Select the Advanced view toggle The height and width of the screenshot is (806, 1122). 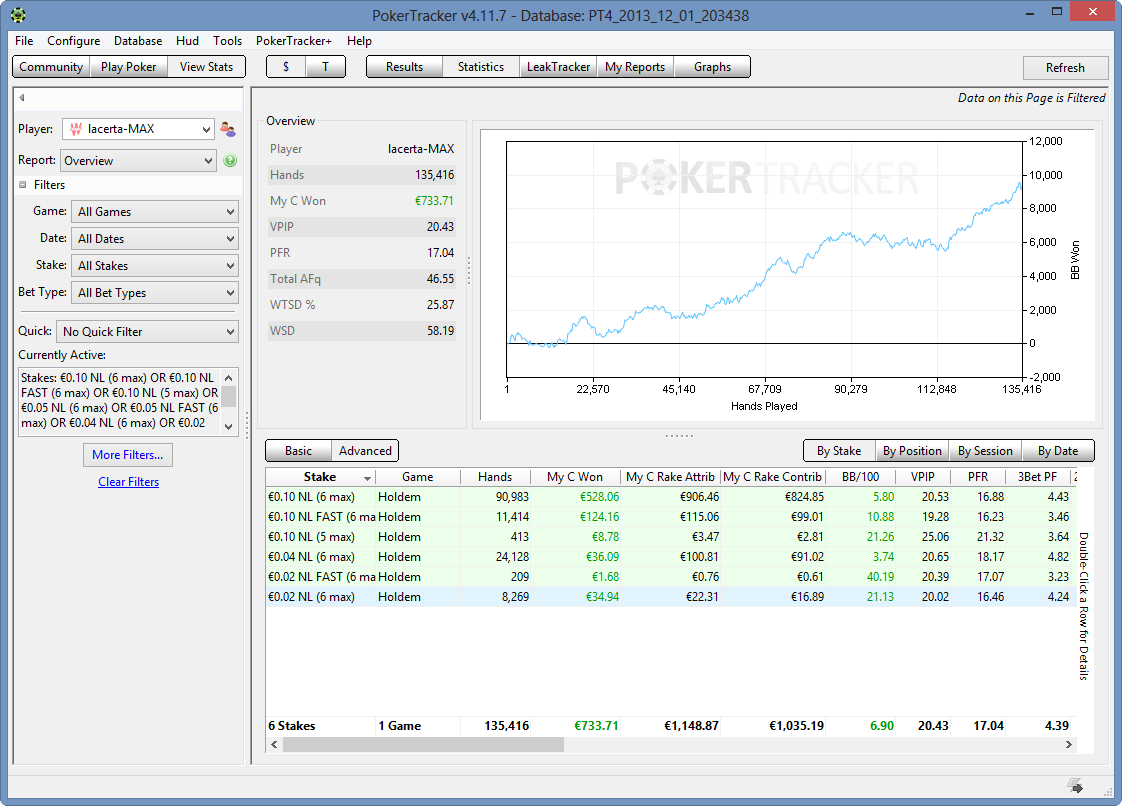(365, 451)
